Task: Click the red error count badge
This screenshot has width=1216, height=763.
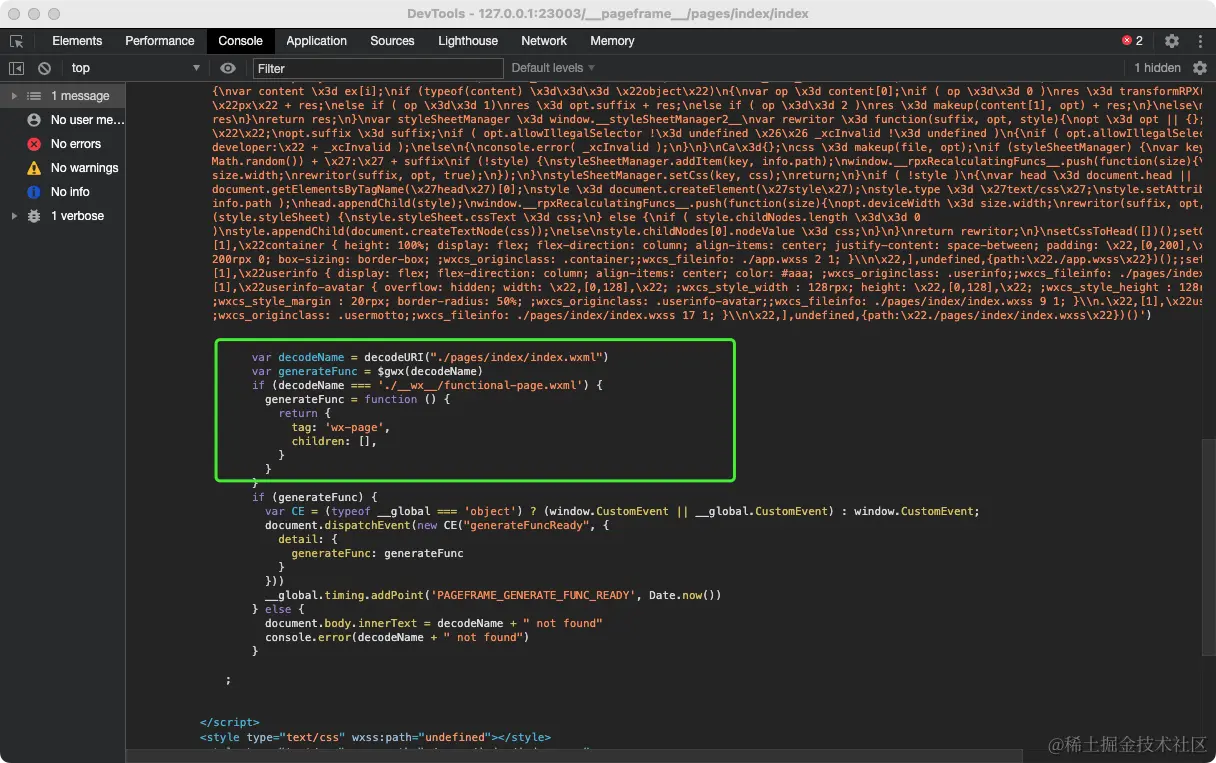Action: [x=1132, y=41]
